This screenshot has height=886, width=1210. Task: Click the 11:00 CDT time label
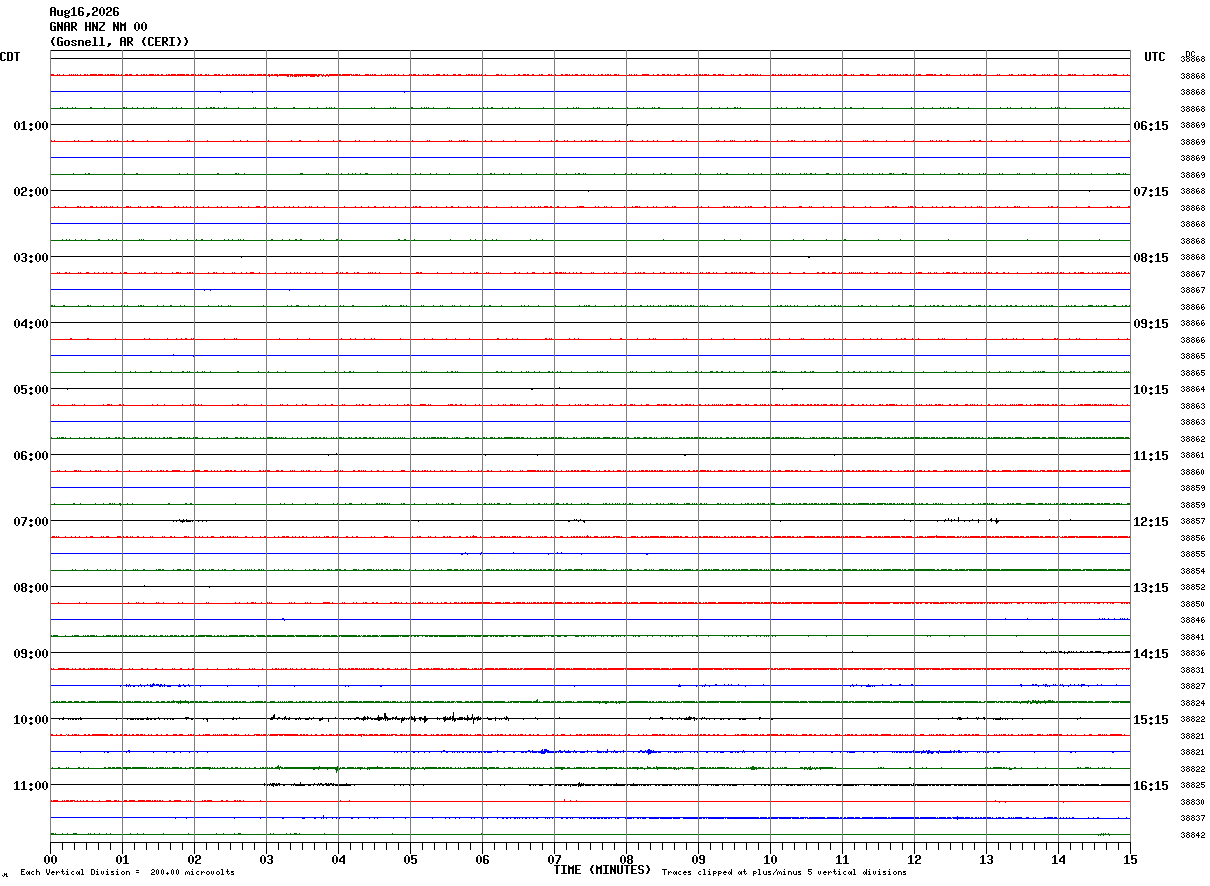tap(30, 786)
